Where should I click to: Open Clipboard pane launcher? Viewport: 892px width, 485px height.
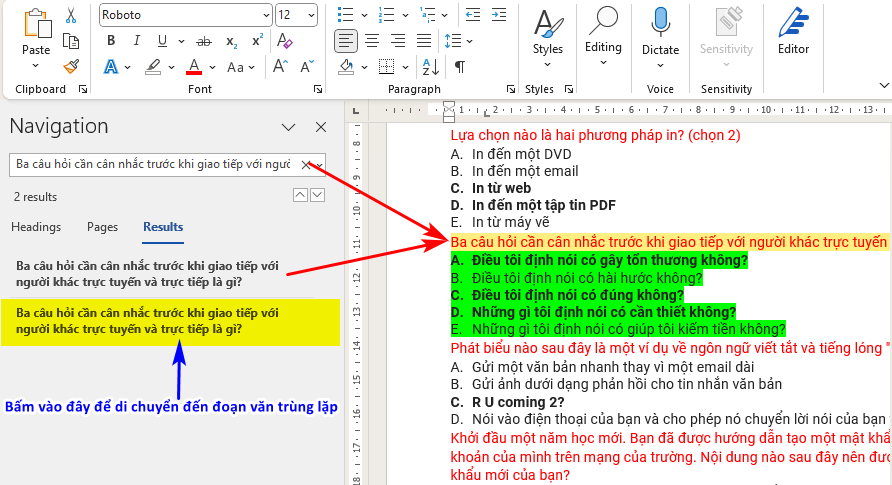tap(83, 89)
